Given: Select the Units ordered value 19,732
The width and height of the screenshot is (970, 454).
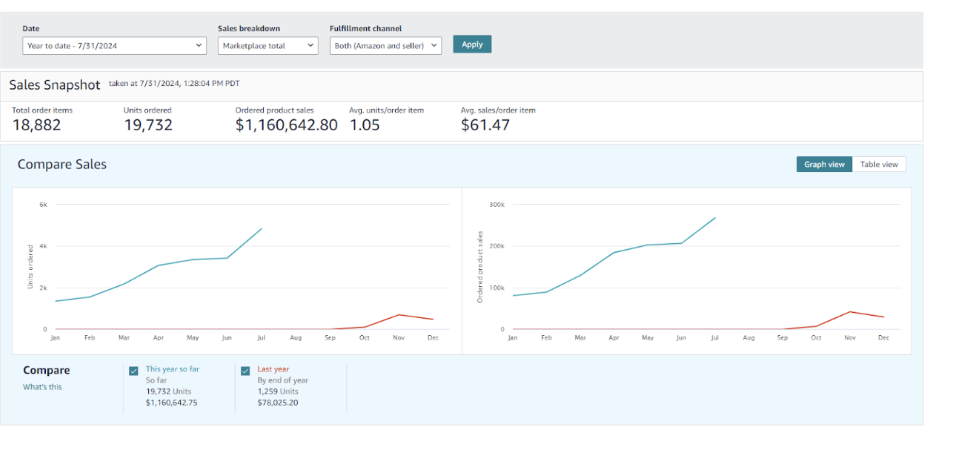Looking at the screenshot, I should 148,125.
